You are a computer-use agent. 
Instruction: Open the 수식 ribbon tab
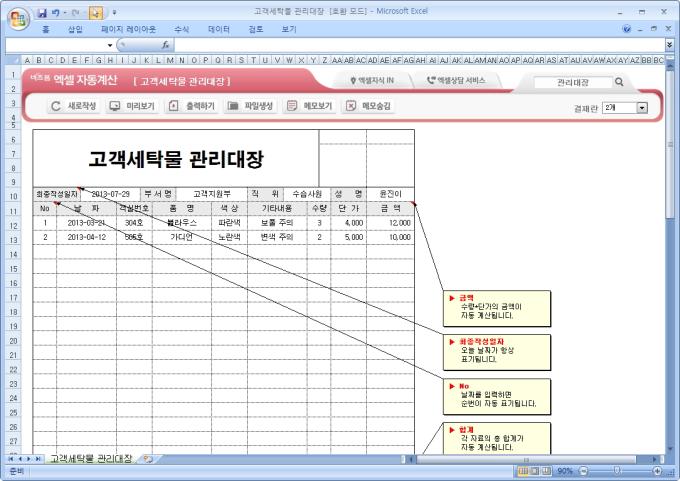[x=182, y=30]
